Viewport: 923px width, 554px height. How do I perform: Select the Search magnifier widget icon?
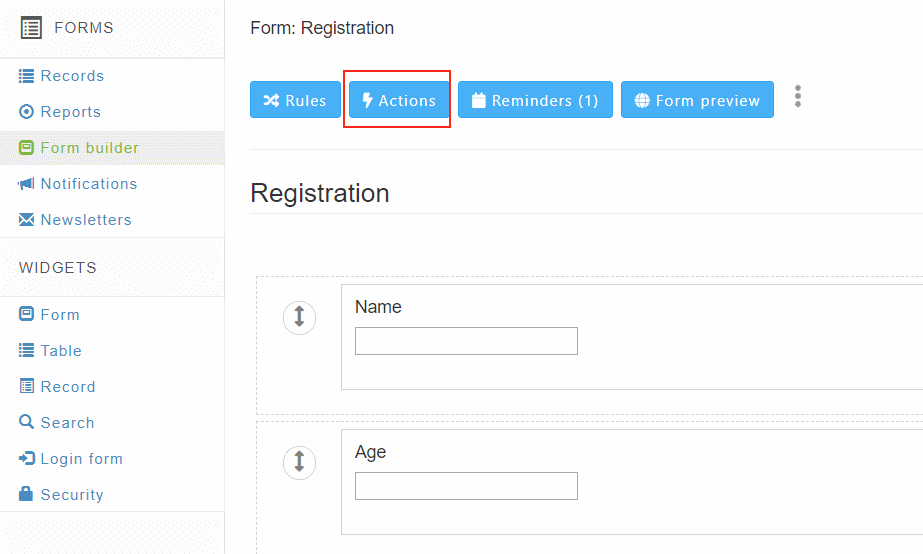pyautogui.click(x=26, y=422)
